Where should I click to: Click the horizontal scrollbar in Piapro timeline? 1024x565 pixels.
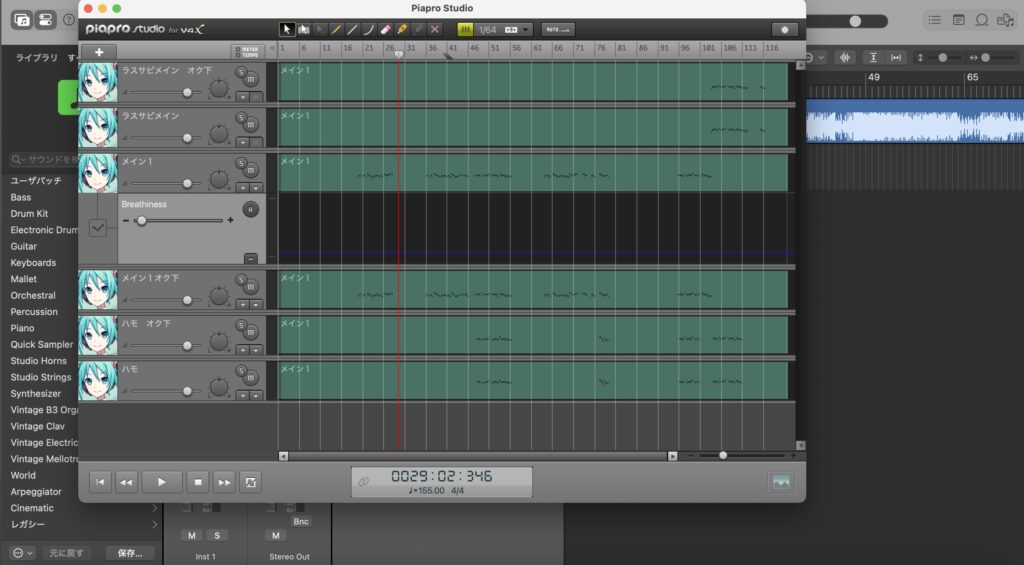477,456
